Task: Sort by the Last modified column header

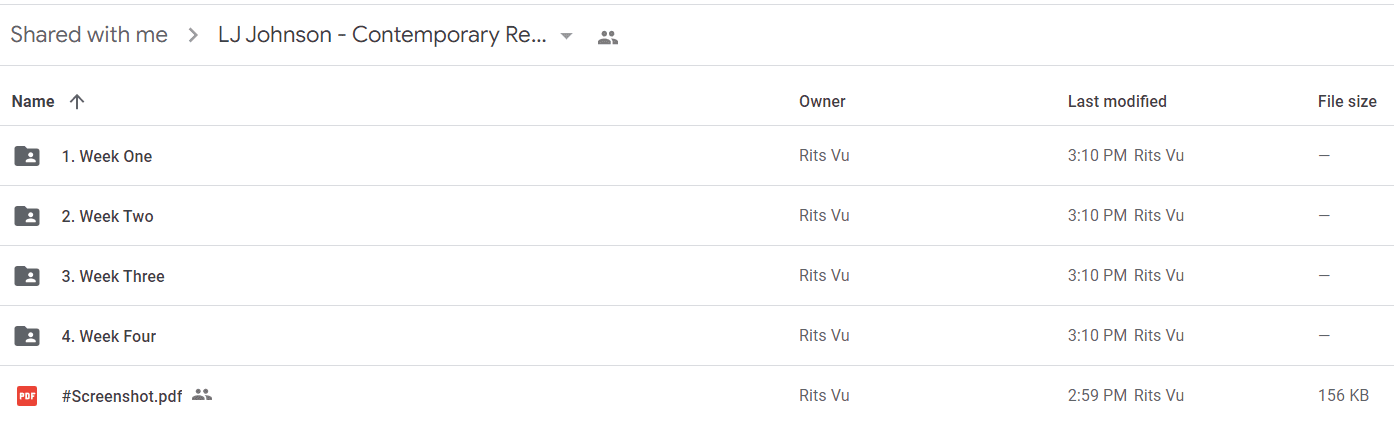Action: (x=1117, y=101)
